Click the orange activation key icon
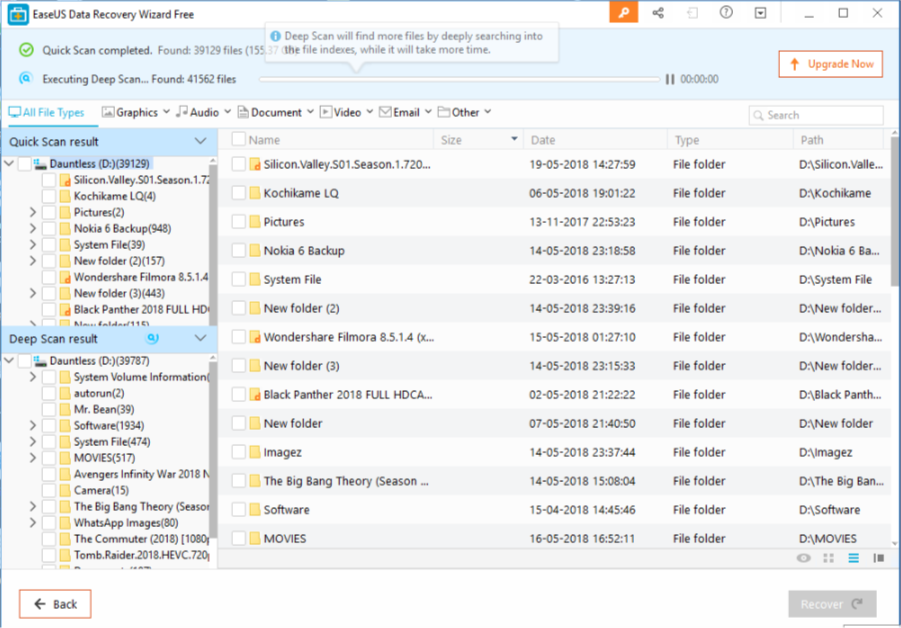The width and height of the screenshot is (901, 628). tap(623, 13)
